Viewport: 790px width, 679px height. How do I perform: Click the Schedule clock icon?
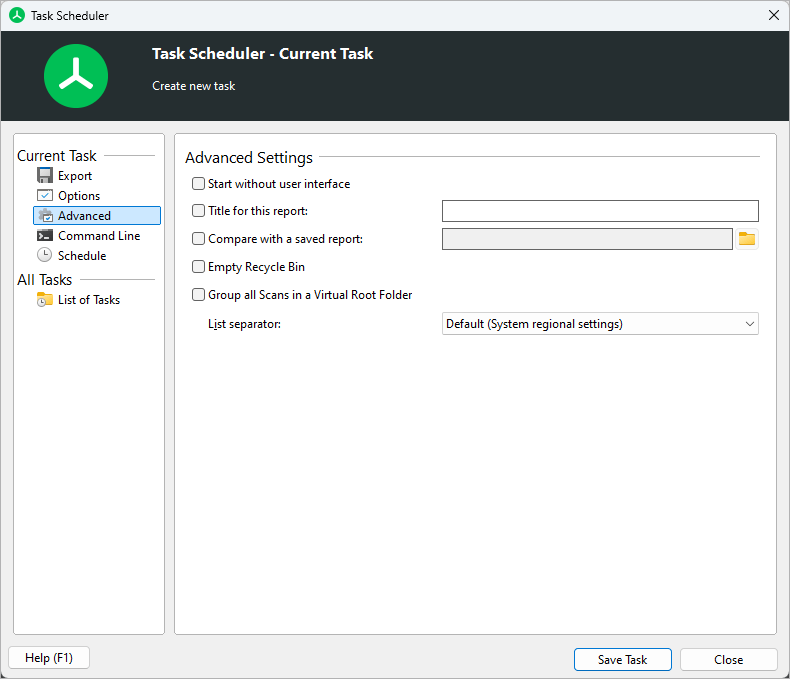[45, 256]
